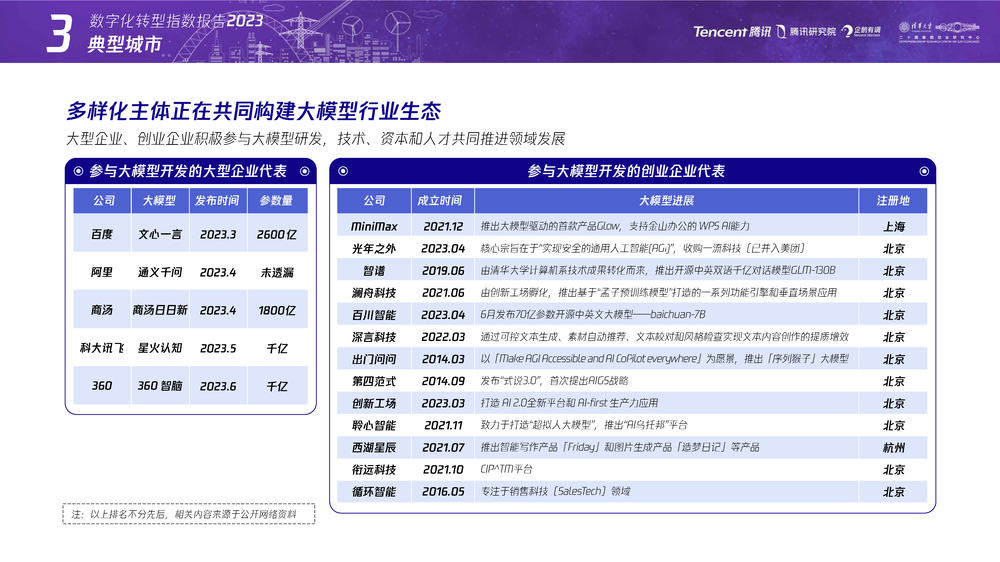Select the release date 2023.3
The width and height of the screenshot is (1000, 562).
[218, 234]
